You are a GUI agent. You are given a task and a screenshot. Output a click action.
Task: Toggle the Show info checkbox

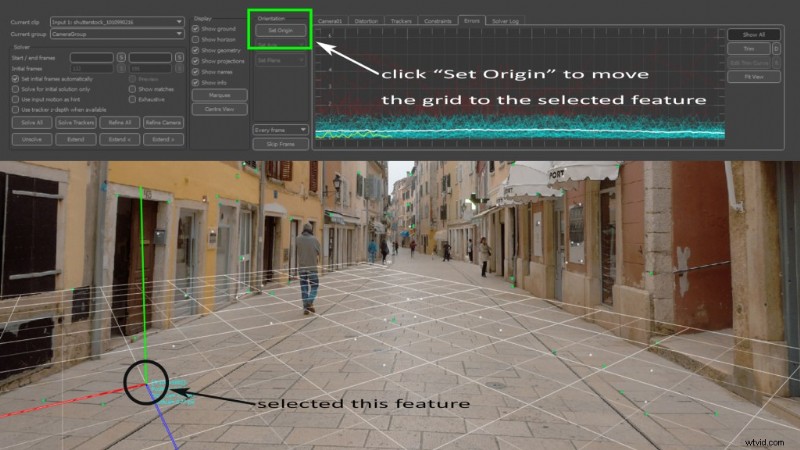pyautogui.click(x=195, y=82)
